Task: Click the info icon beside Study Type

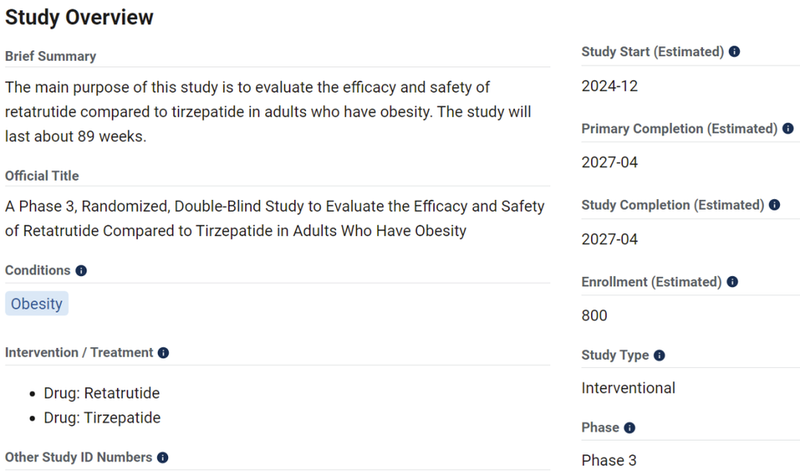Action: (x=659, y=355)
